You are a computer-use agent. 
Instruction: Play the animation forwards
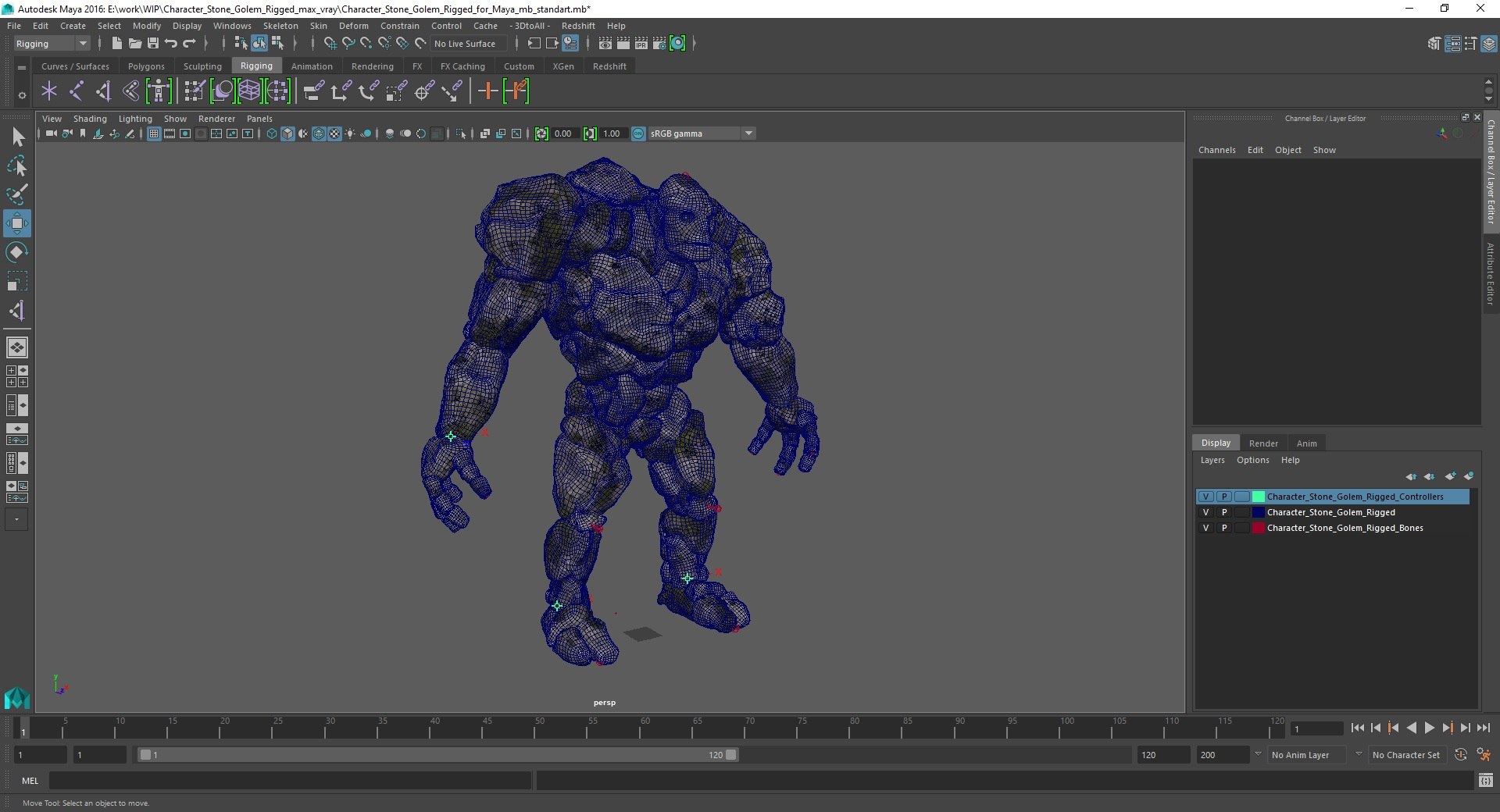(x=1429, y=728)
